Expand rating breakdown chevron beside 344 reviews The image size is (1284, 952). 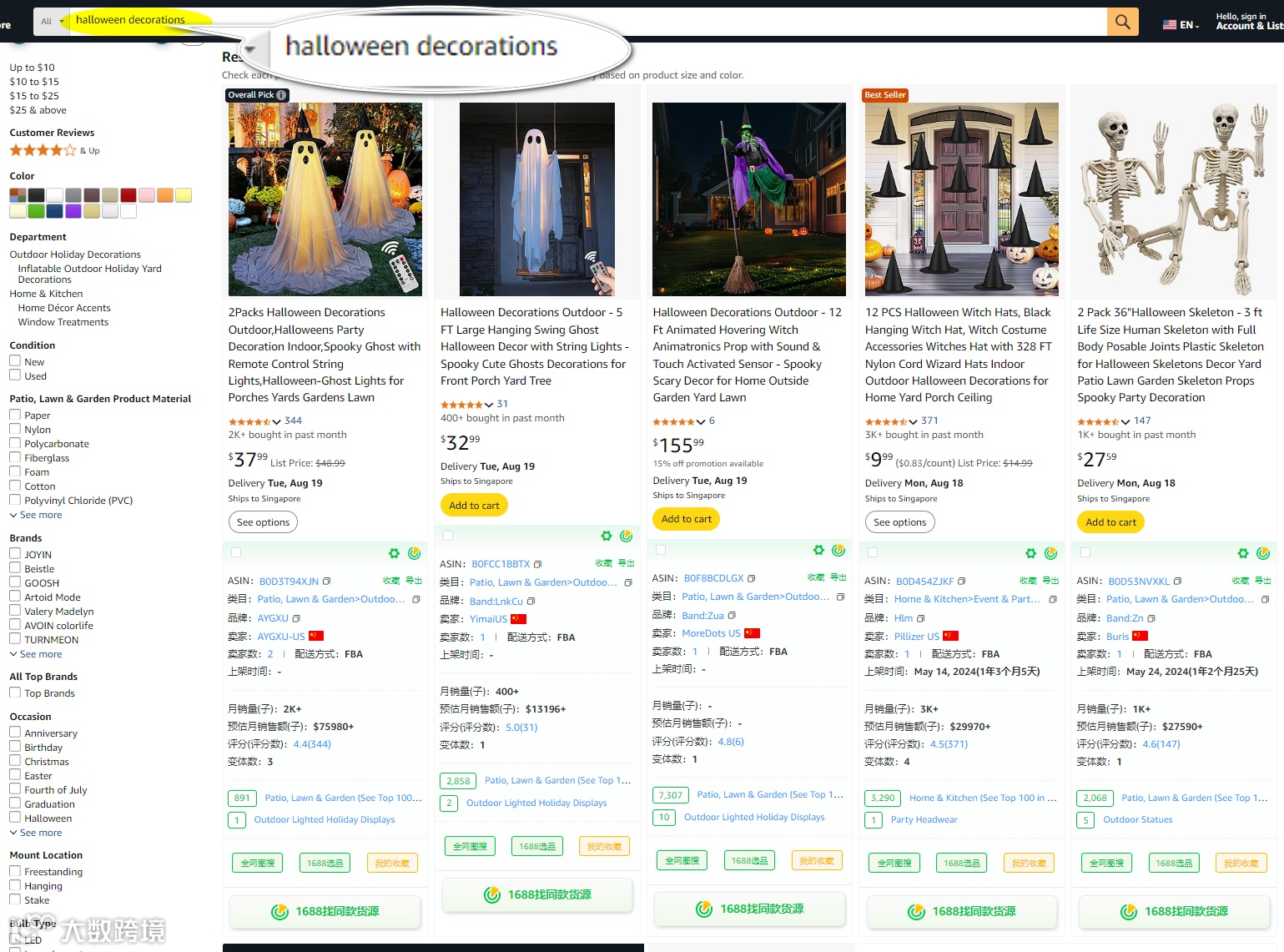coord(276,421)
